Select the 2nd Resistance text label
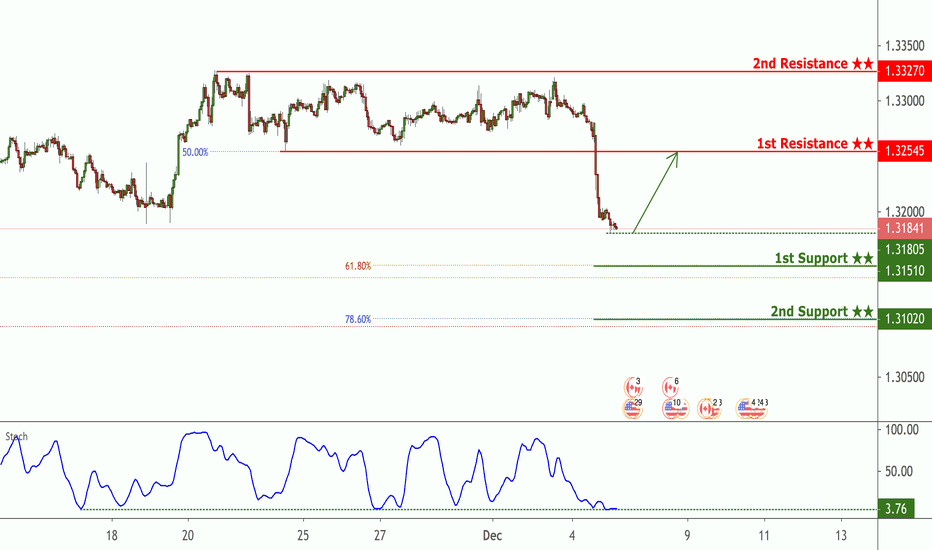Screen dimensions: 932x550 coord(813,64)
